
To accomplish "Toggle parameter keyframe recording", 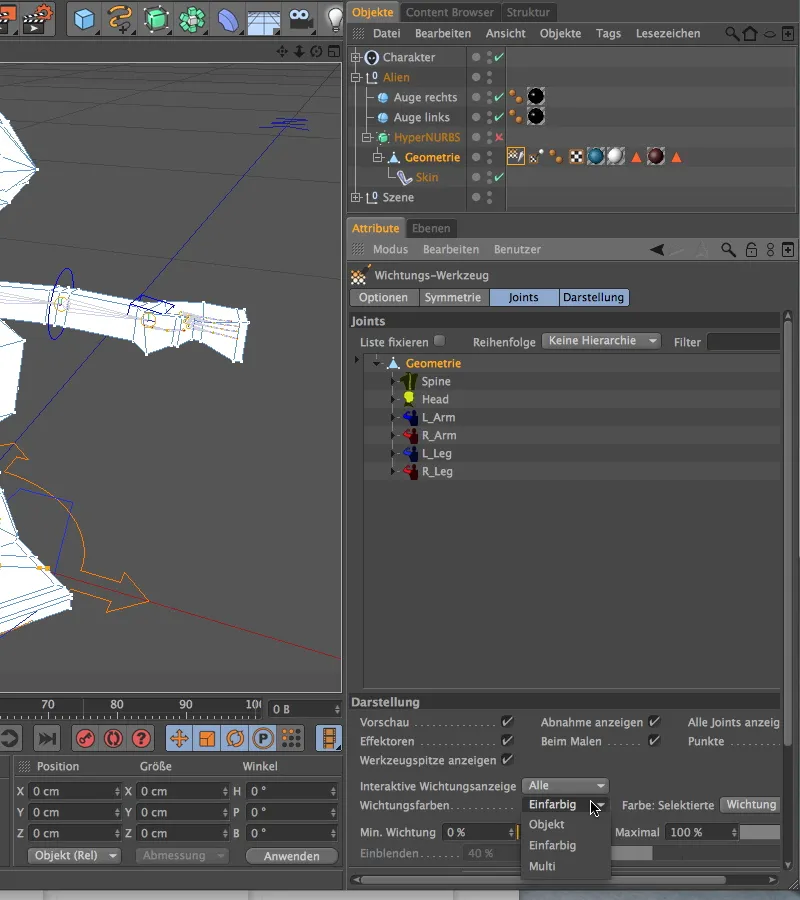I will click(x=263, y=738).
